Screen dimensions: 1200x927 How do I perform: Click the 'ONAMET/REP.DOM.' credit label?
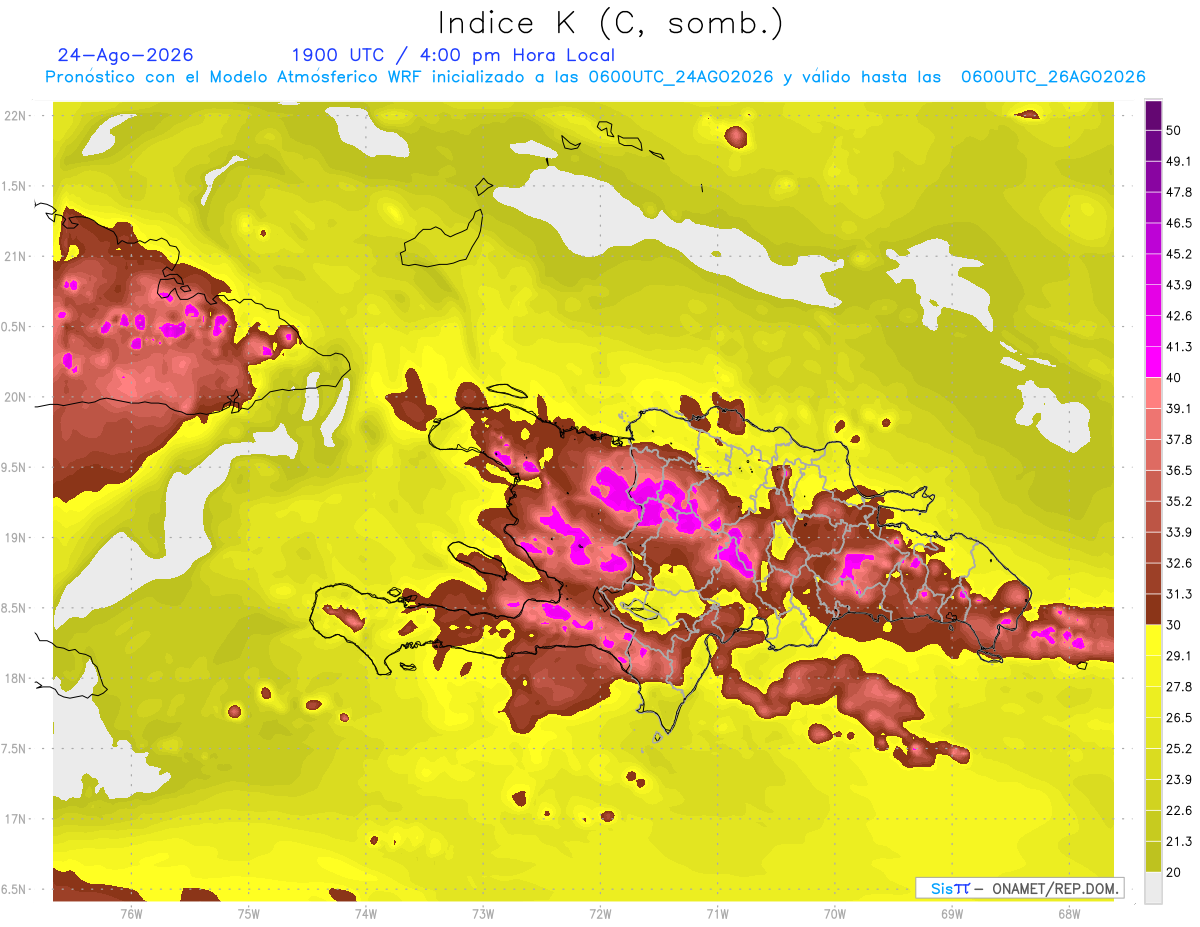click(1055, 888)
